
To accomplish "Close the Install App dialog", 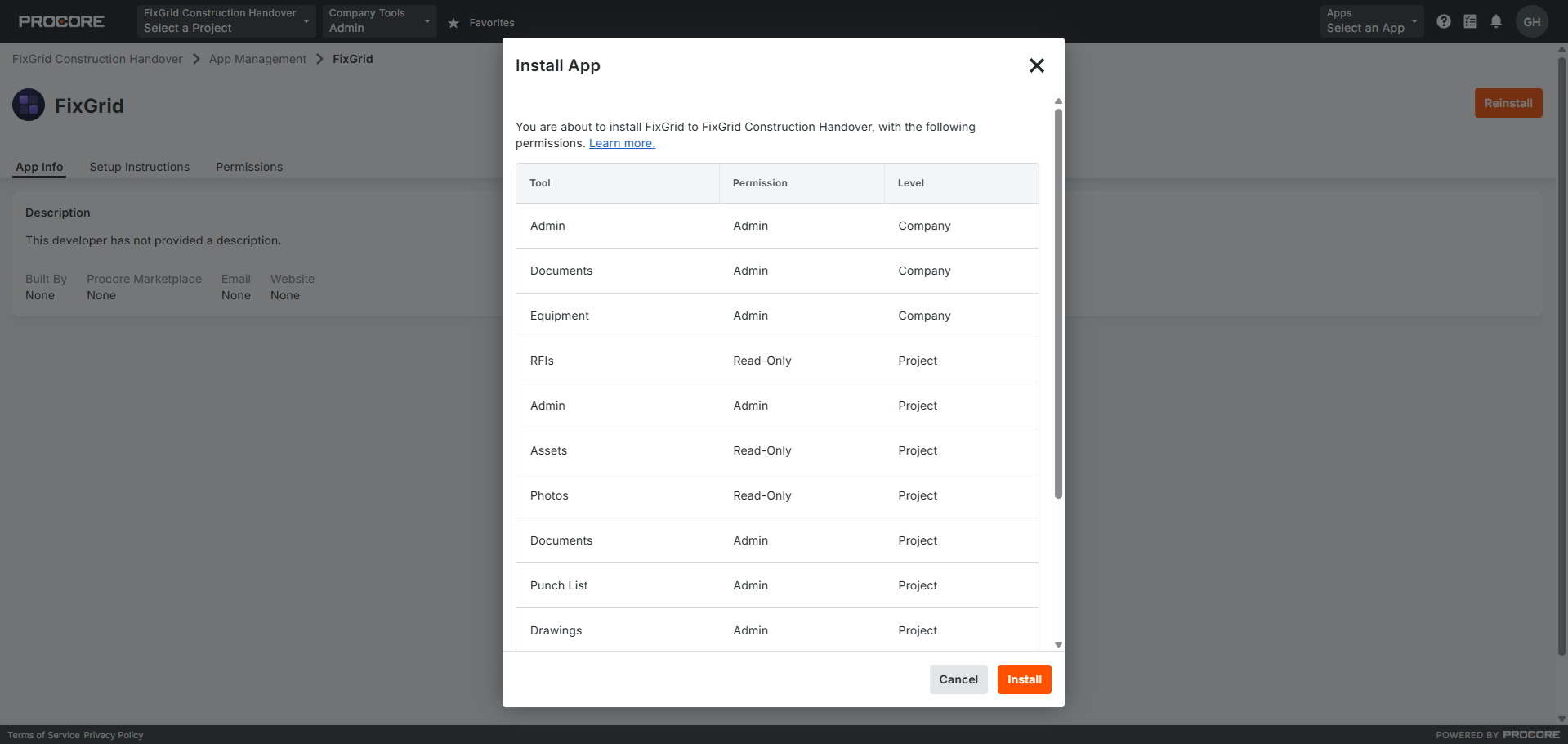I will click(x=1036, y=65).
